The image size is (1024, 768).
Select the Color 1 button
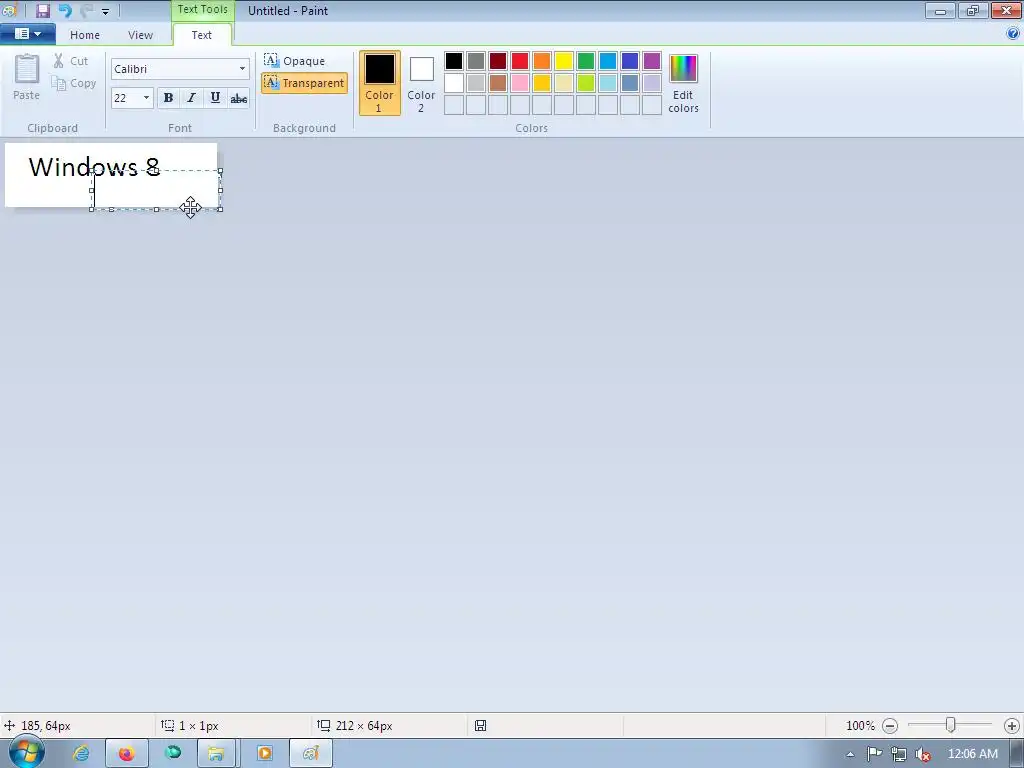[x=379, y=83]
